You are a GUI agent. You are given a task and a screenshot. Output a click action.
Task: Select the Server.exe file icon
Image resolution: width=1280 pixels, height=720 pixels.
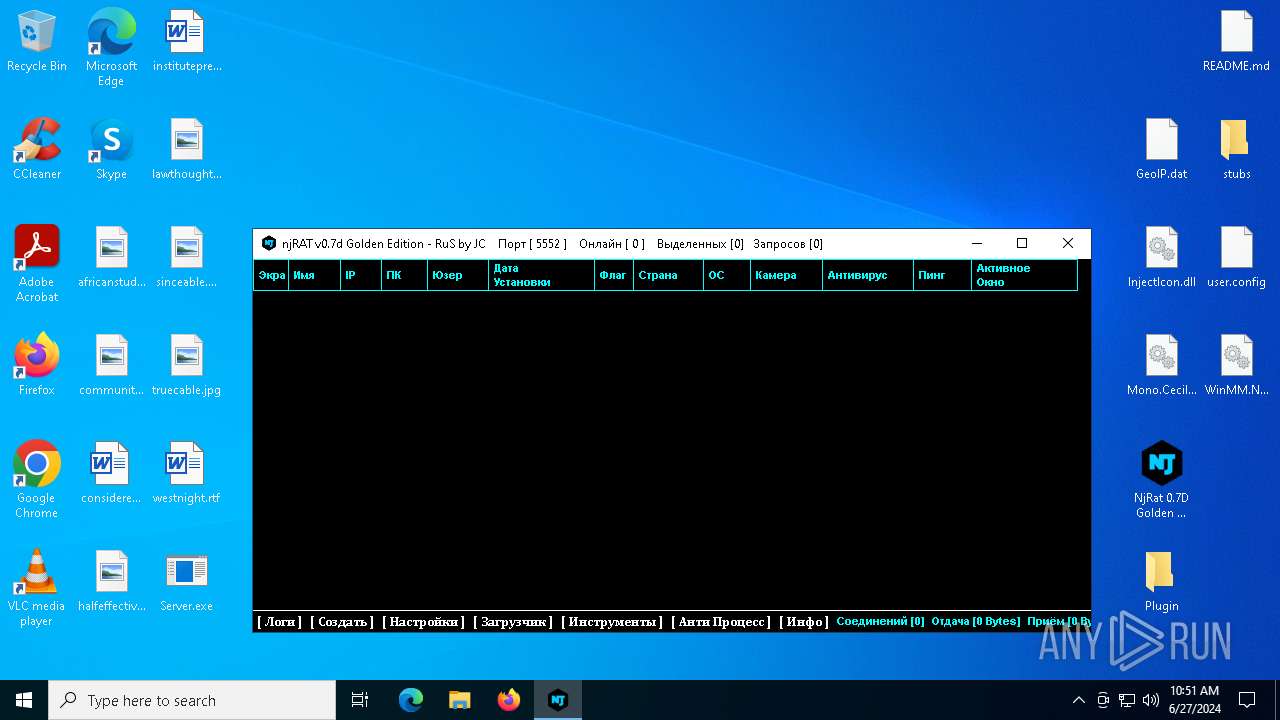[186, 582]
